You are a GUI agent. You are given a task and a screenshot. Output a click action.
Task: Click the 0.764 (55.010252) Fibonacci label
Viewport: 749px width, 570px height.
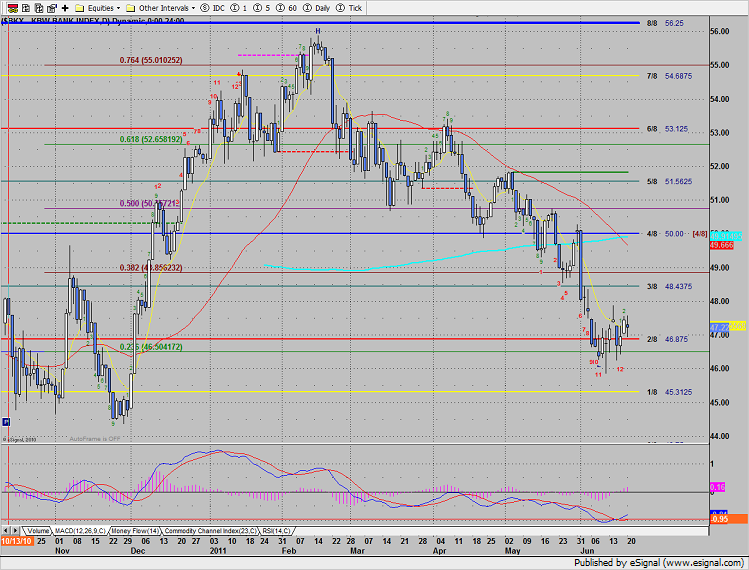tap(151, 60)
